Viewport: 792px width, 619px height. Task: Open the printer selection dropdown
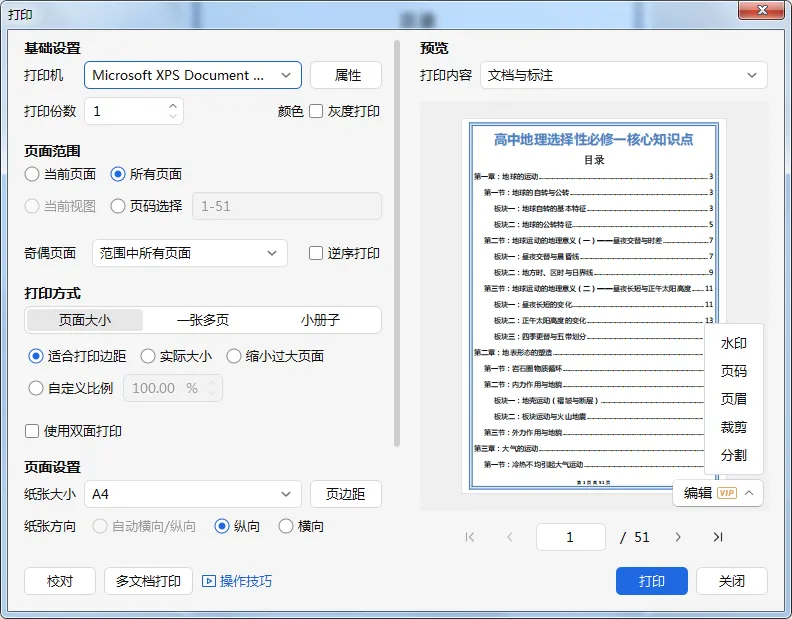(x=193, y=75)
